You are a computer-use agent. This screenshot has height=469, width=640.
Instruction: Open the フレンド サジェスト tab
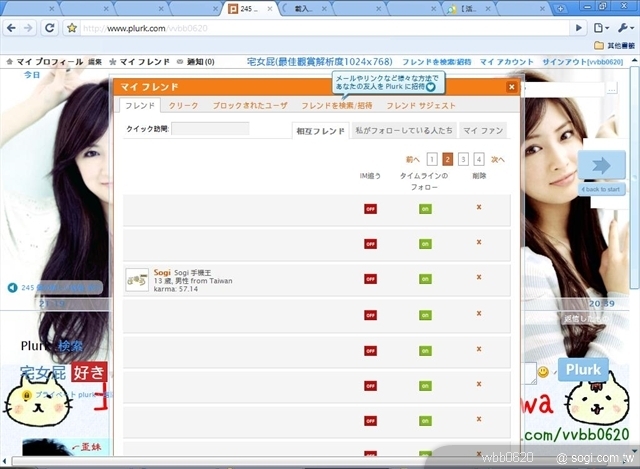coord(421,106)
